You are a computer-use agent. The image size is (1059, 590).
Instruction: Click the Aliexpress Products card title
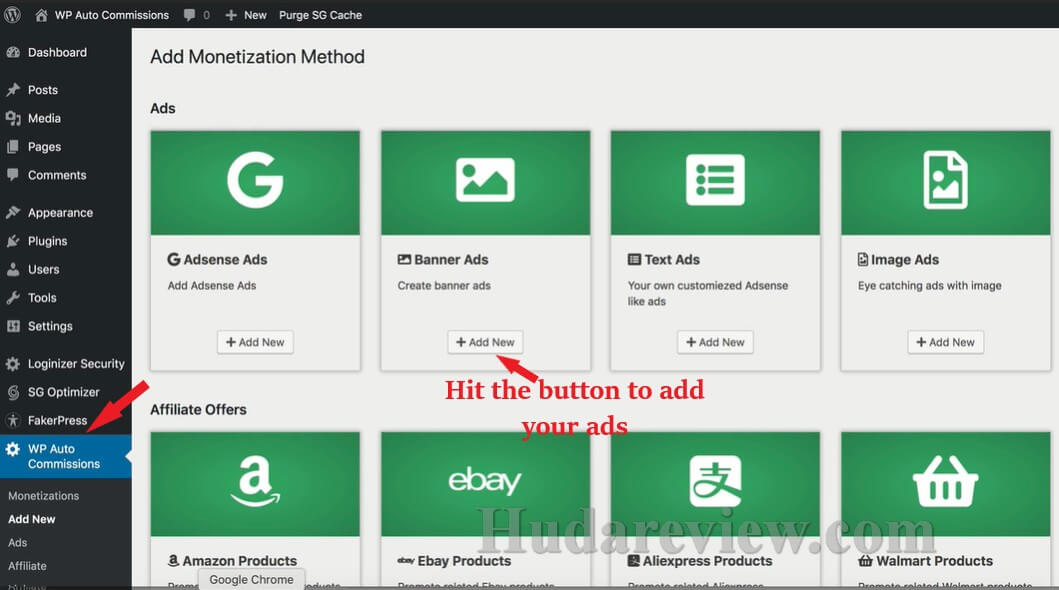pos(700,561)
